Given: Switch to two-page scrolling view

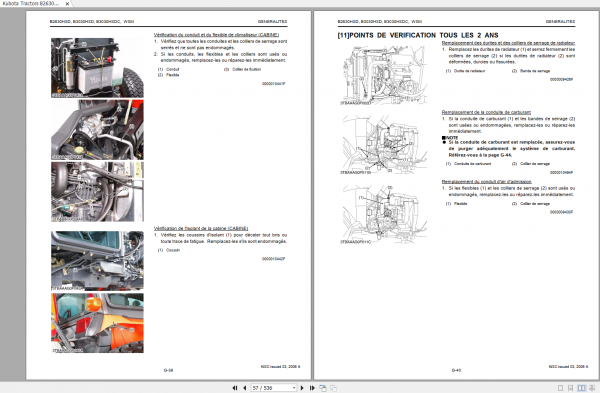Looking at the screenshot, I should click(x=592, y=388).
